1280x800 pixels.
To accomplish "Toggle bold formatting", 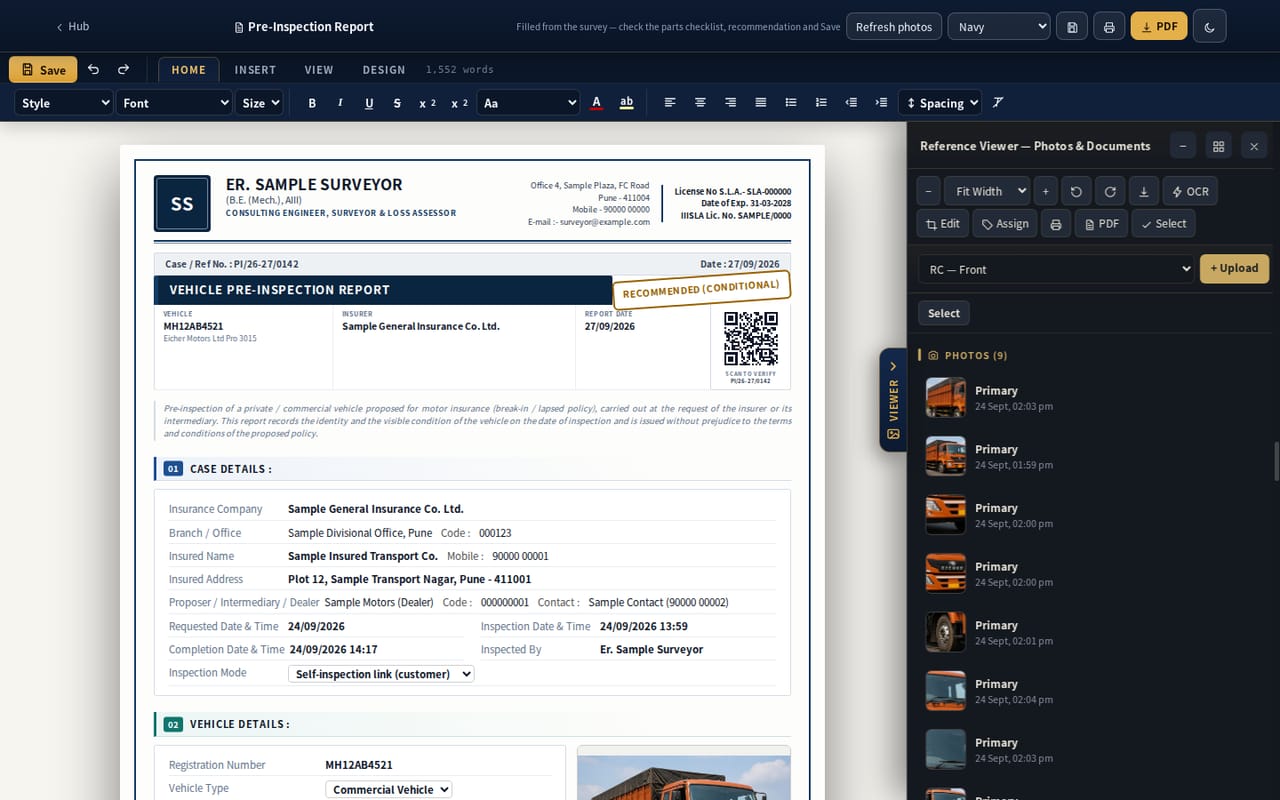I will [x=312, y=103].
